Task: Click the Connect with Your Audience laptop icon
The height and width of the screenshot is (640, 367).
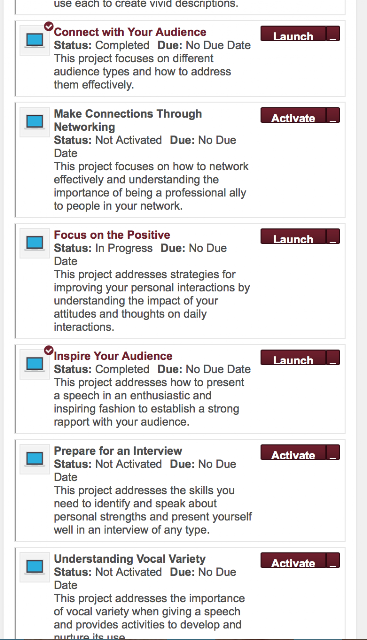Action: pos(34,40)
